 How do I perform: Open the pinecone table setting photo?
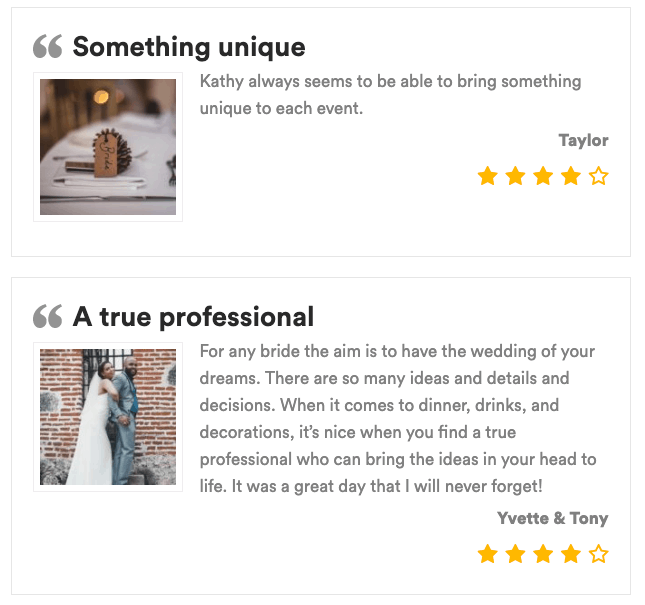pyautogui.click(x=108, y=147)
